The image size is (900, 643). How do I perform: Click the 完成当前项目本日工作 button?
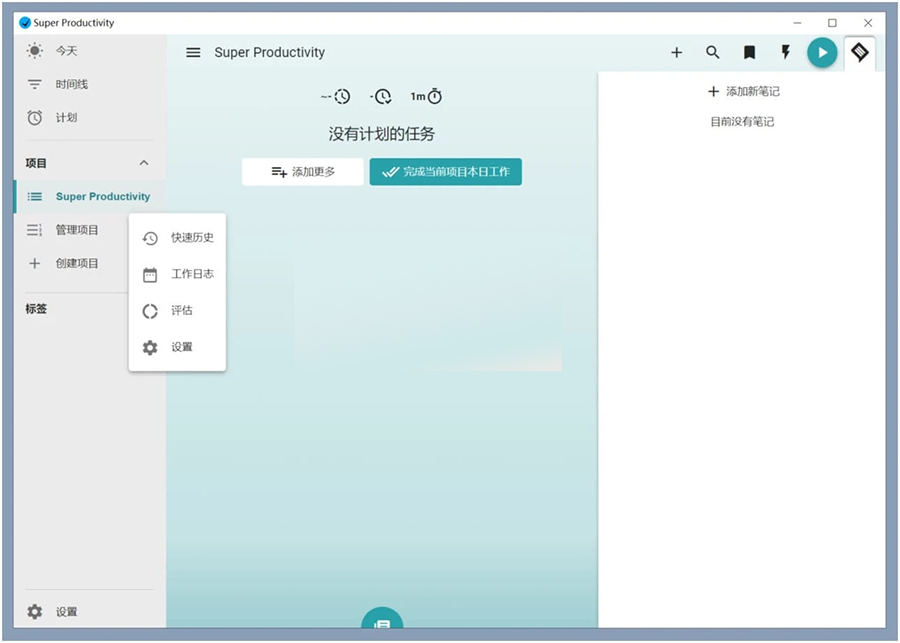tap(446, 172)
